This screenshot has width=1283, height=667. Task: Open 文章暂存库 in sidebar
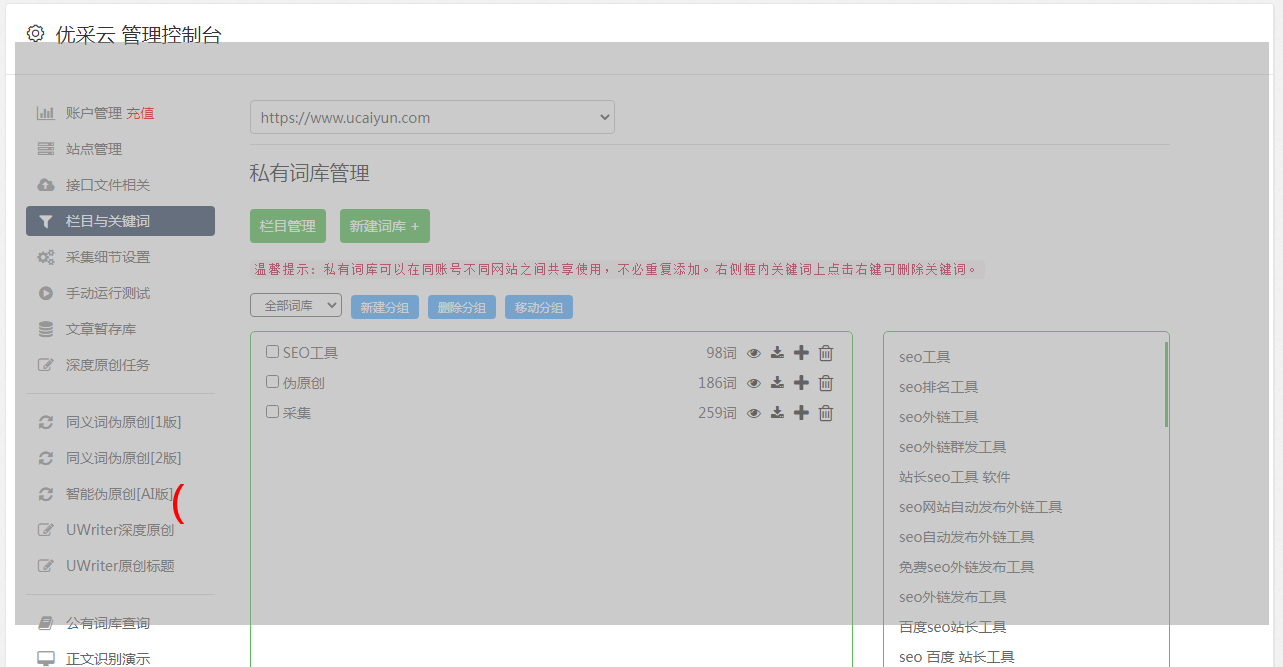(101, 329)
